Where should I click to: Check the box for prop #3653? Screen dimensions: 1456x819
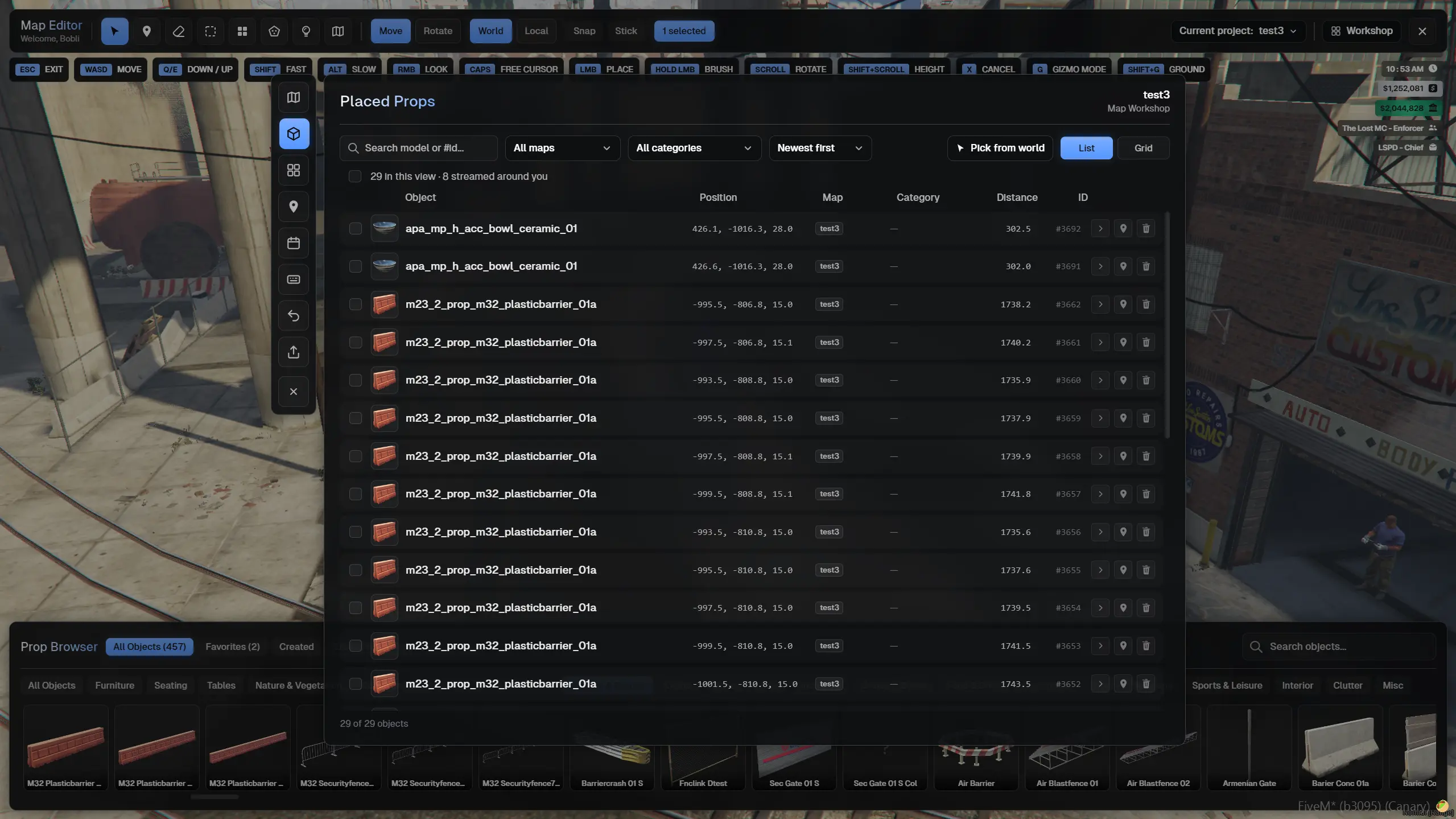(355, 646)
